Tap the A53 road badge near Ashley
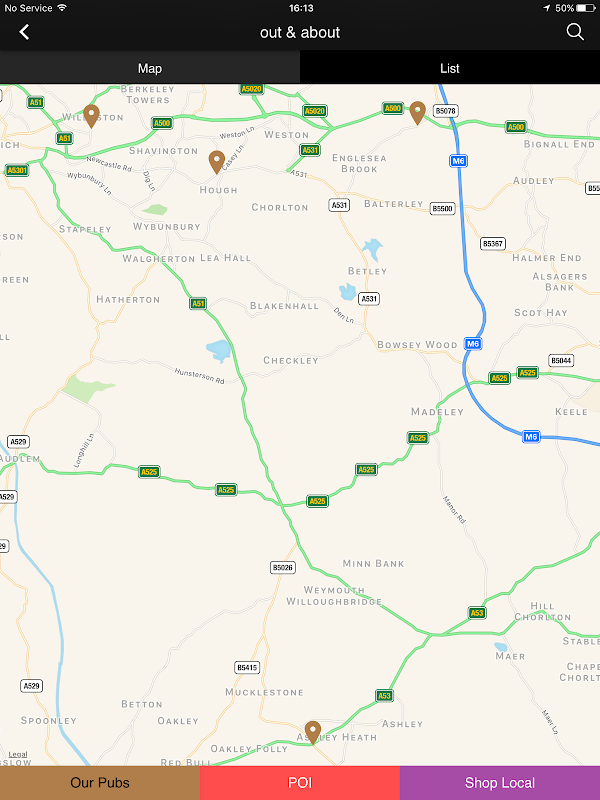 point(384,695)
